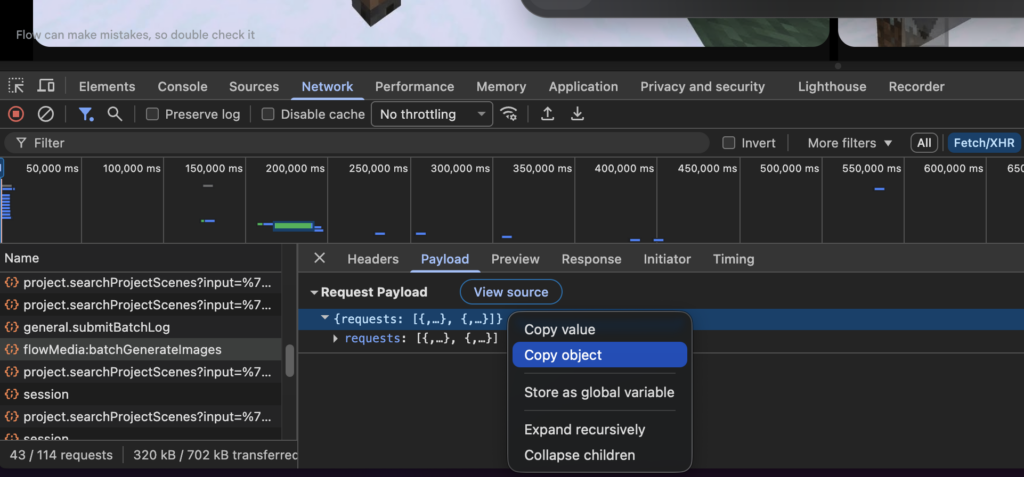Open the No throttling dropdown
Viewport: 1024px width, 477px height.
[431, 114]
